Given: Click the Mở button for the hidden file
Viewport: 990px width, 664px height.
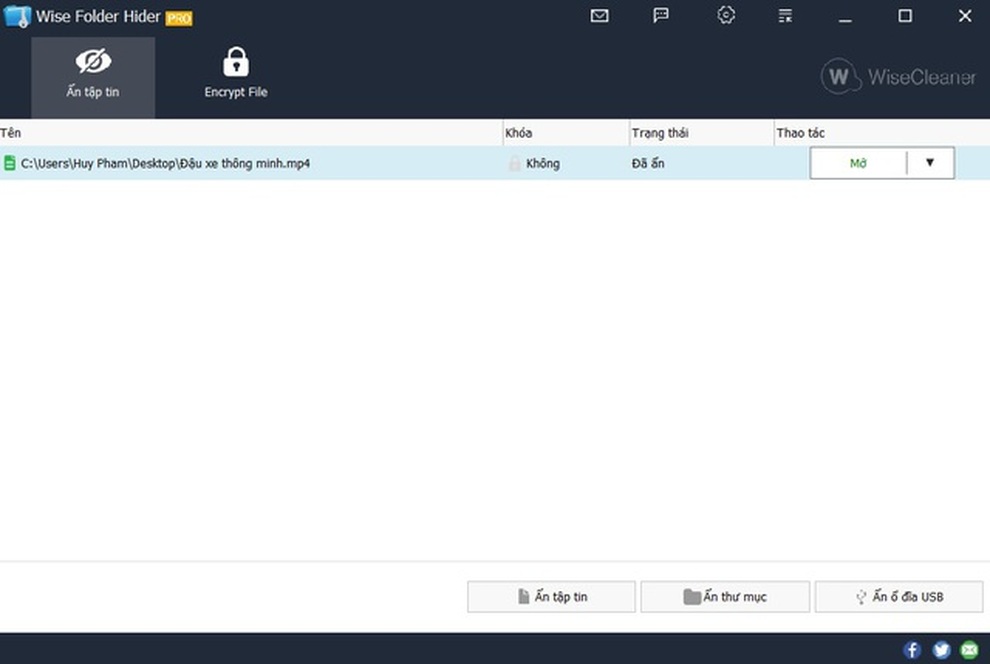Looking at the screenshot, I should coord(858,163).
